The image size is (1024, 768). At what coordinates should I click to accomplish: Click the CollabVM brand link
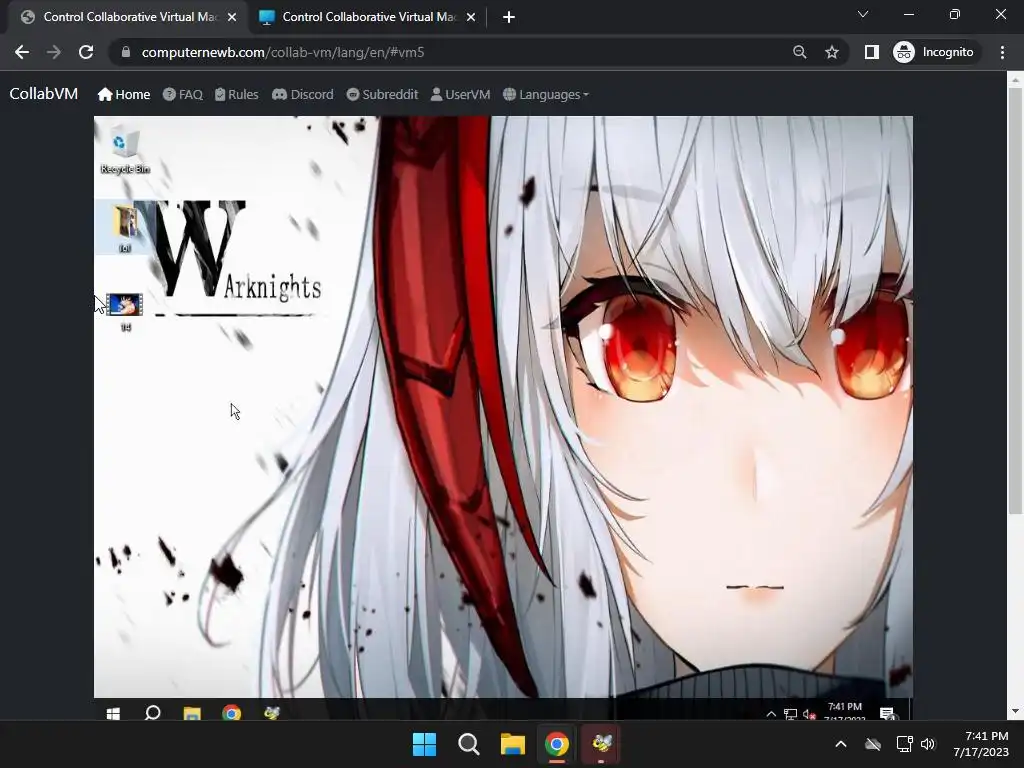(44, 94)
